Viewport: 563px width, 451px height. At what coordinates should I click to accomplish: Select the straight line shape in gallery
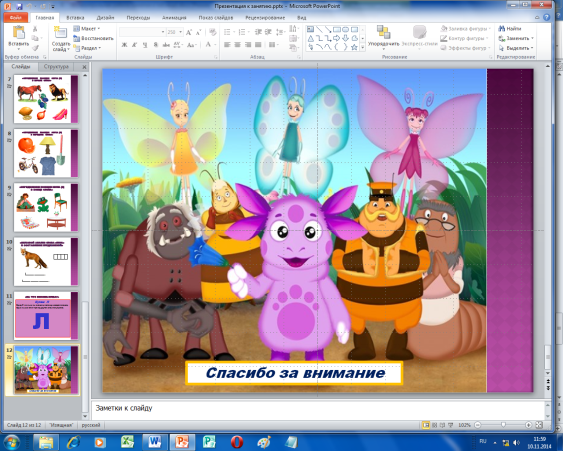pyautogui.click(x=319, y=29)
